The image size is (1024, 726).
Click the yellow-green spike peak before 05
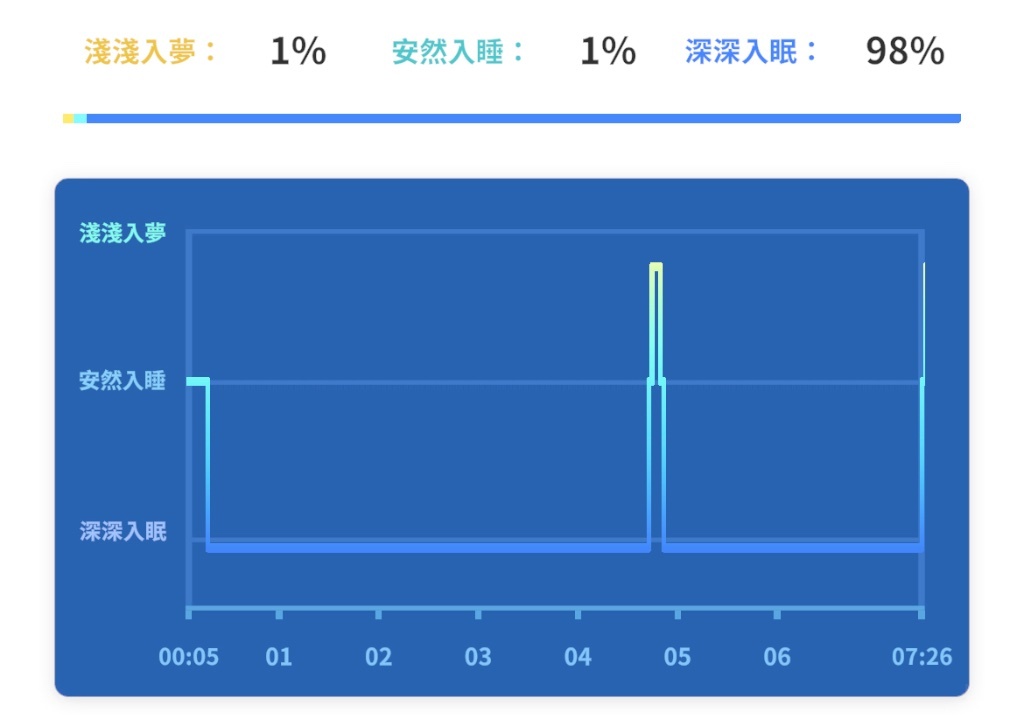pyautogui.click(x=656, y=266)
